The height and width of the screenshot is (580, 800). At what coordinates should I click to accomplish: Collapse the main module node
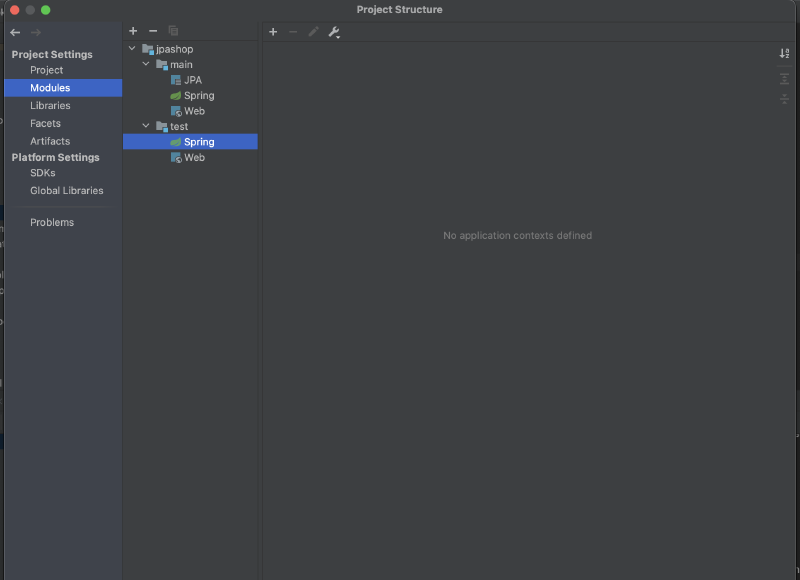pos(146,64)
